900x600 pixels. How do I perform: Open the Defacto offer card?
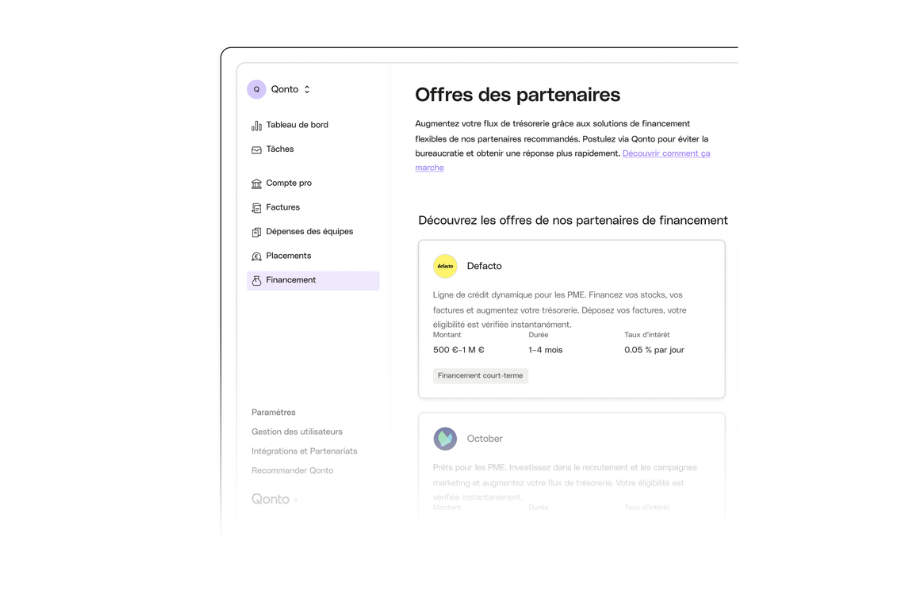(x=571, y=318)
